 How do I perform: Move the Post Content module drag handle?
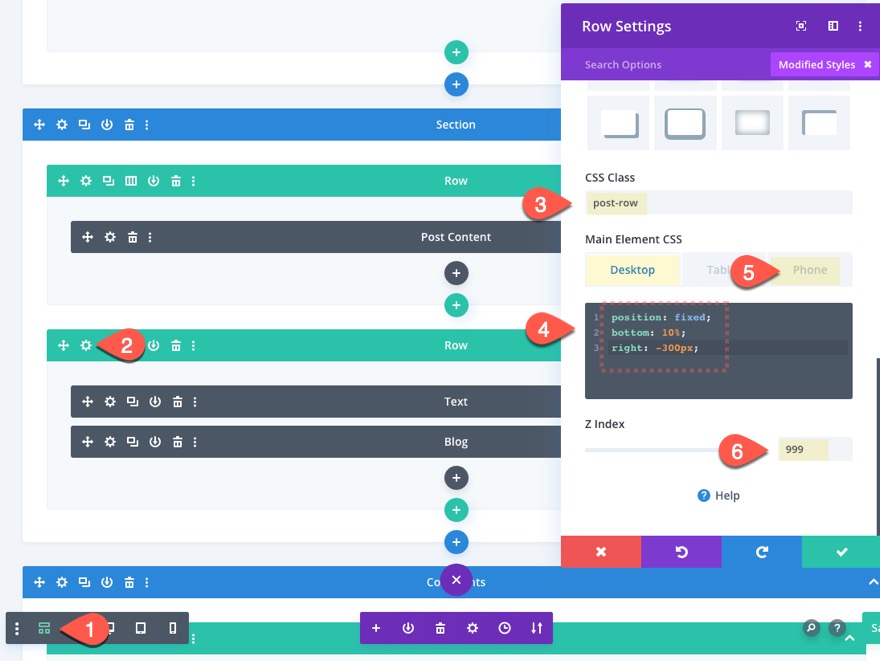(x=88, y=237)
